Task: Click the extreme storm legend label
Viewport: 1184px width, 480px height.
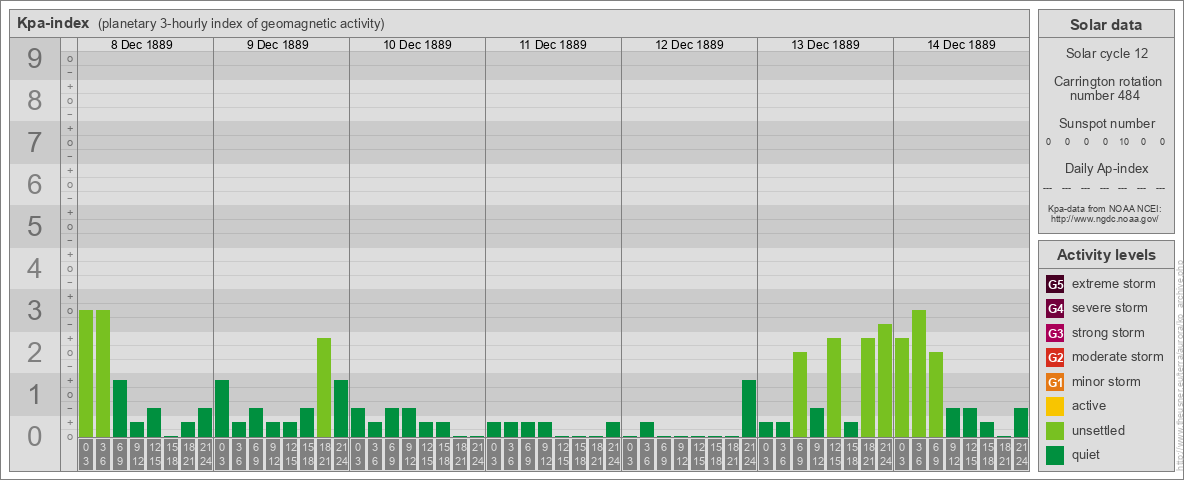Action: [1114, 284]
